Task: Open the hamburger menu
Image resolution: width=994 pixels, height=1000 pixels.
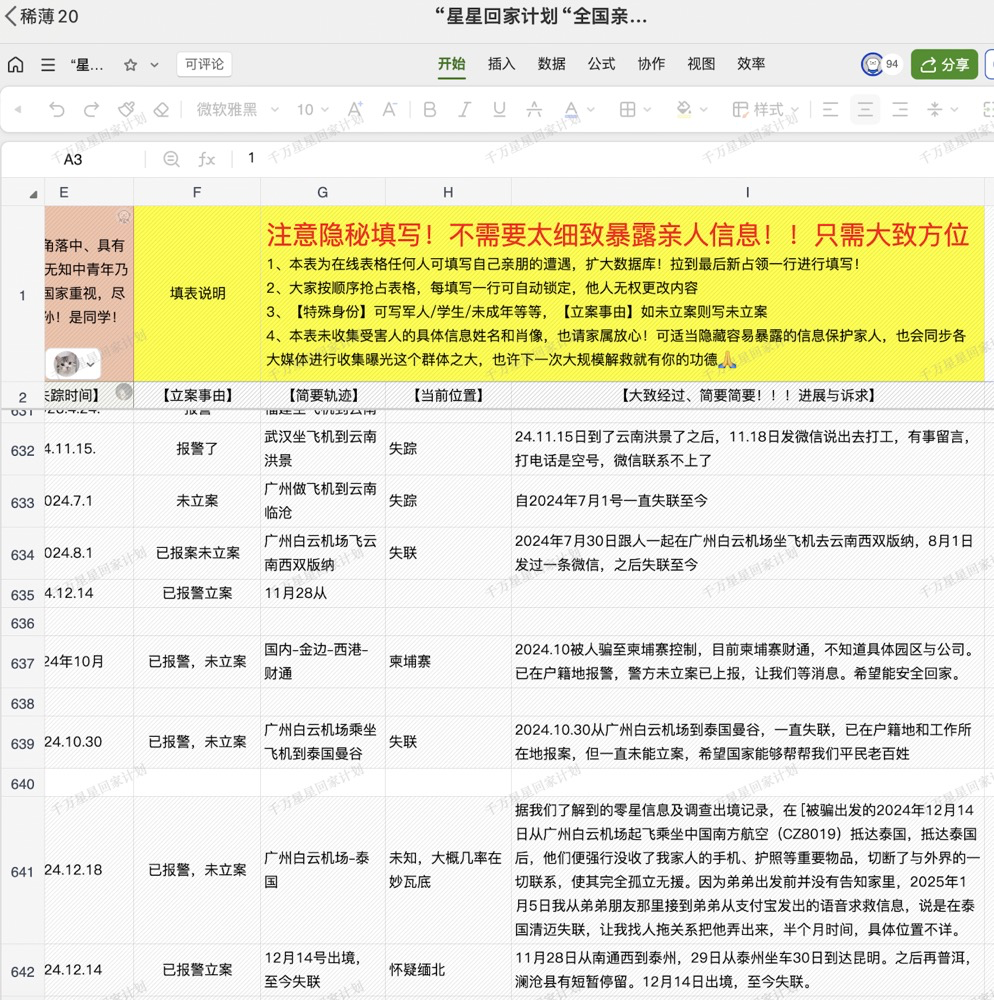Action: click(x=48, y=64)
